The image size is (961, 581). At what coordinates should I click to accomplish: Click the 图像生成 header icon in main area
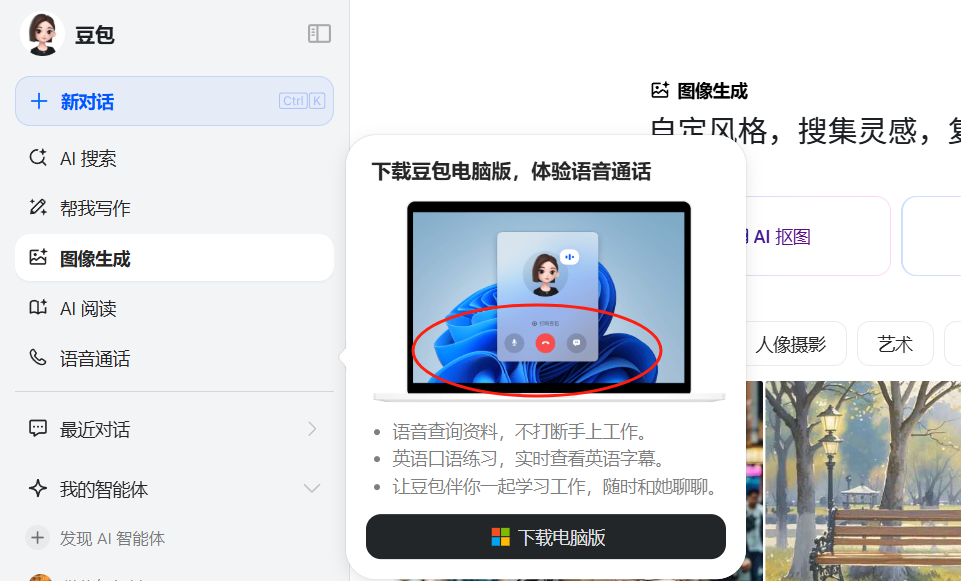[660, 90]
